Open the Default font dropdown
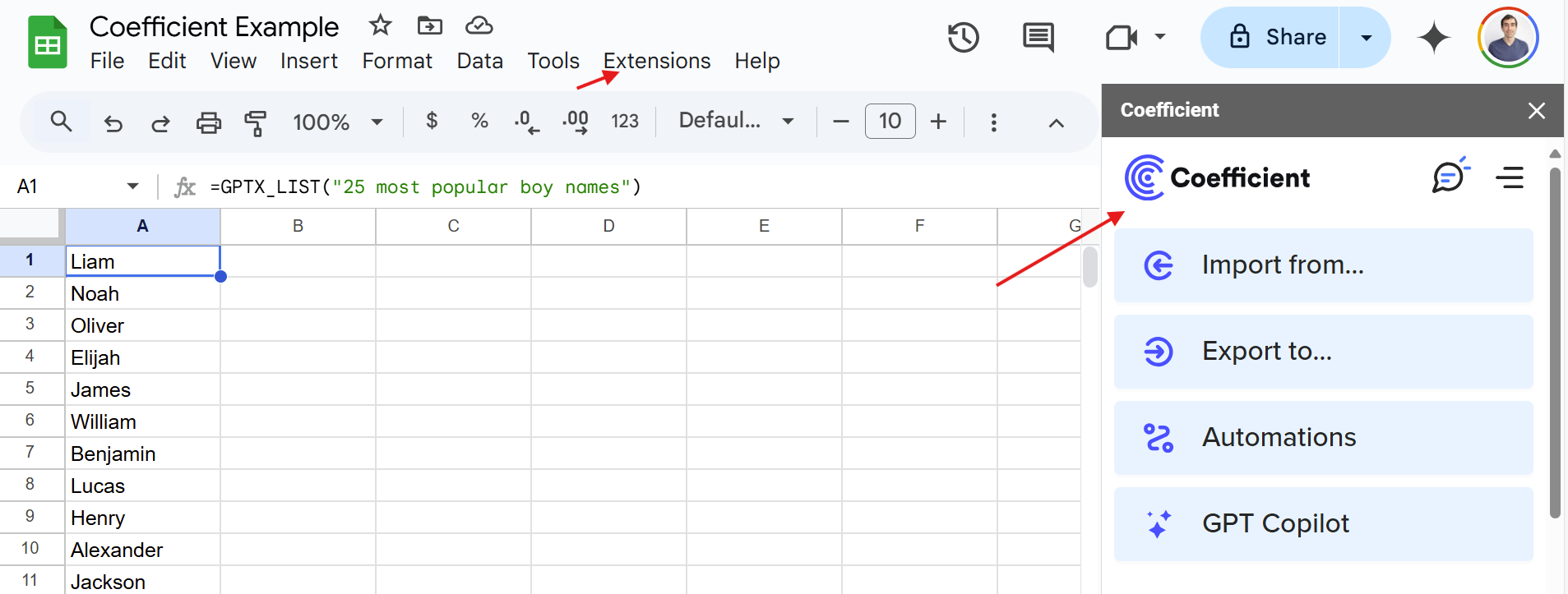Viewport: 1568px width, 594px height. (736, 122)
